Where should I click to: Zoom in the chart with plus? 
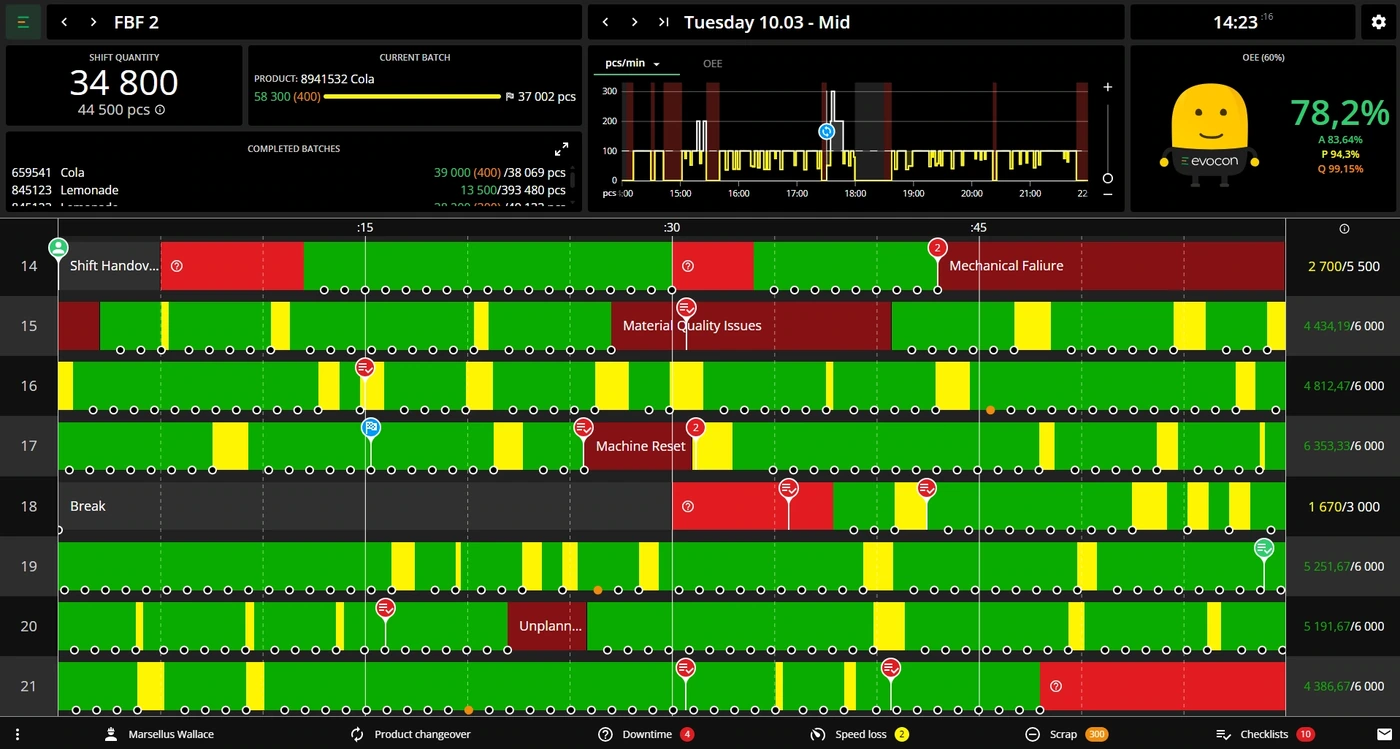(x=1108, y=87)
